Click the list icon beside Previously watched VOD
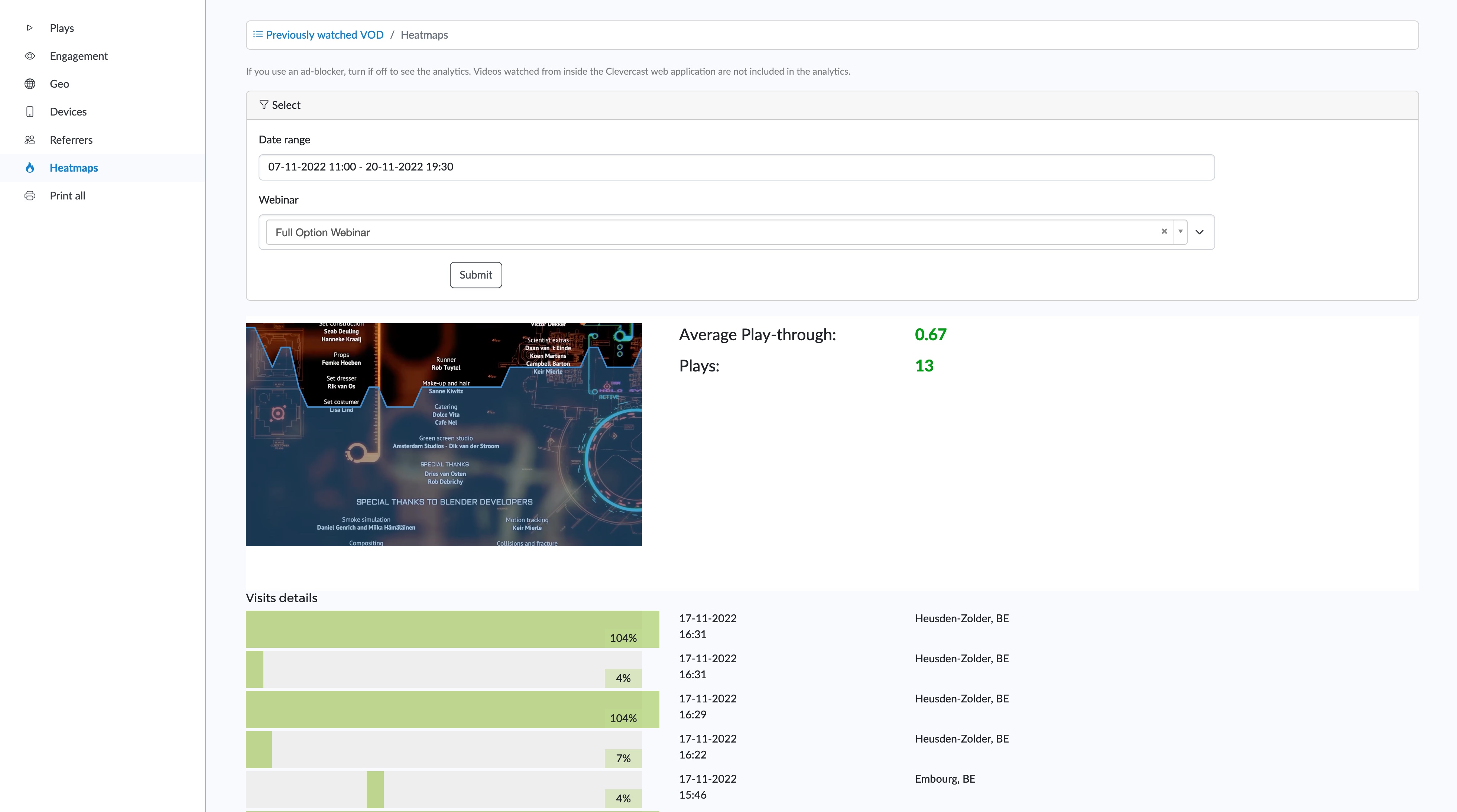The image size is (1457, 812). point(258,35)
